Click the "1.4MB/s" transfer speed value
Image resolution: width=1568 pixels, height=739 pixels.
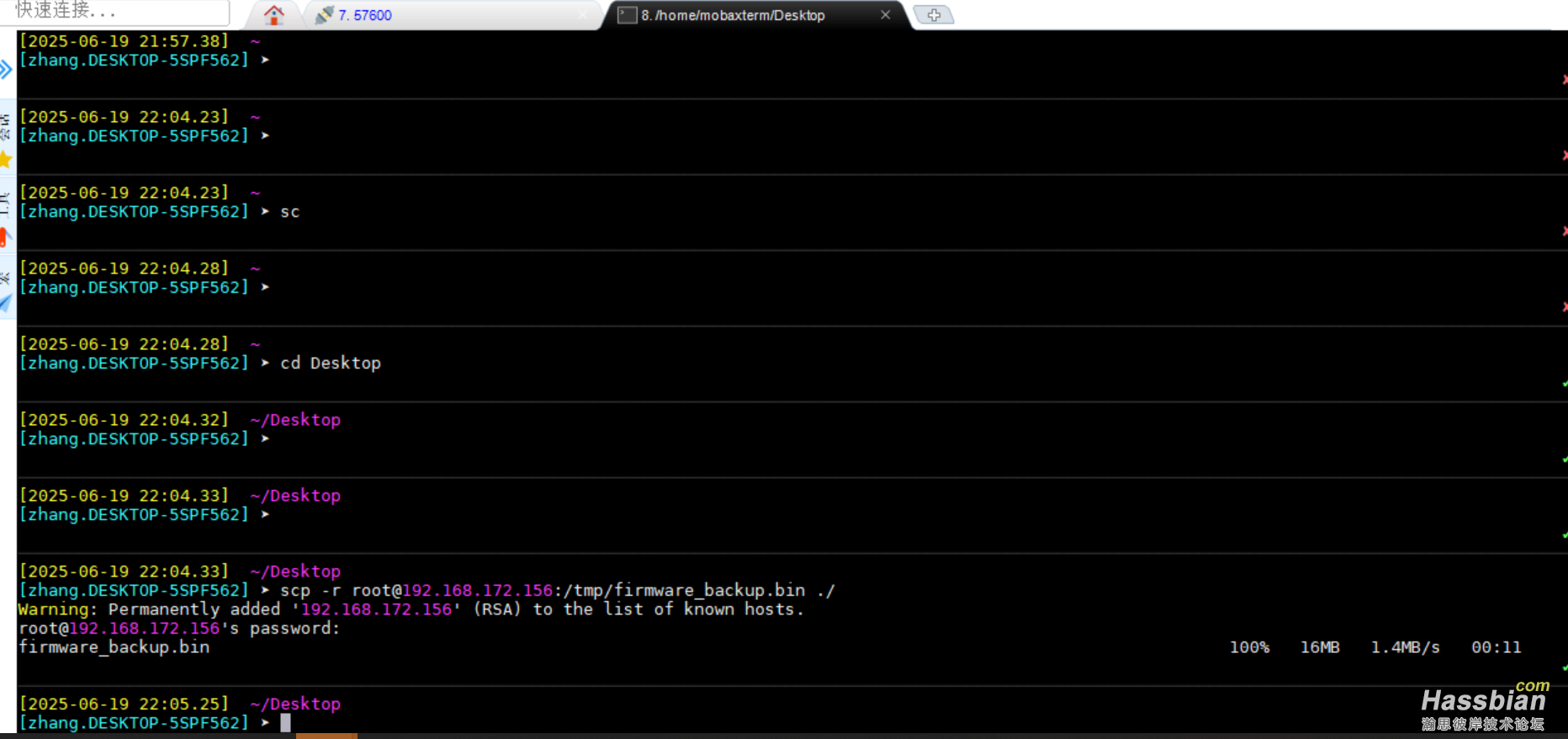coord(1406,646)
